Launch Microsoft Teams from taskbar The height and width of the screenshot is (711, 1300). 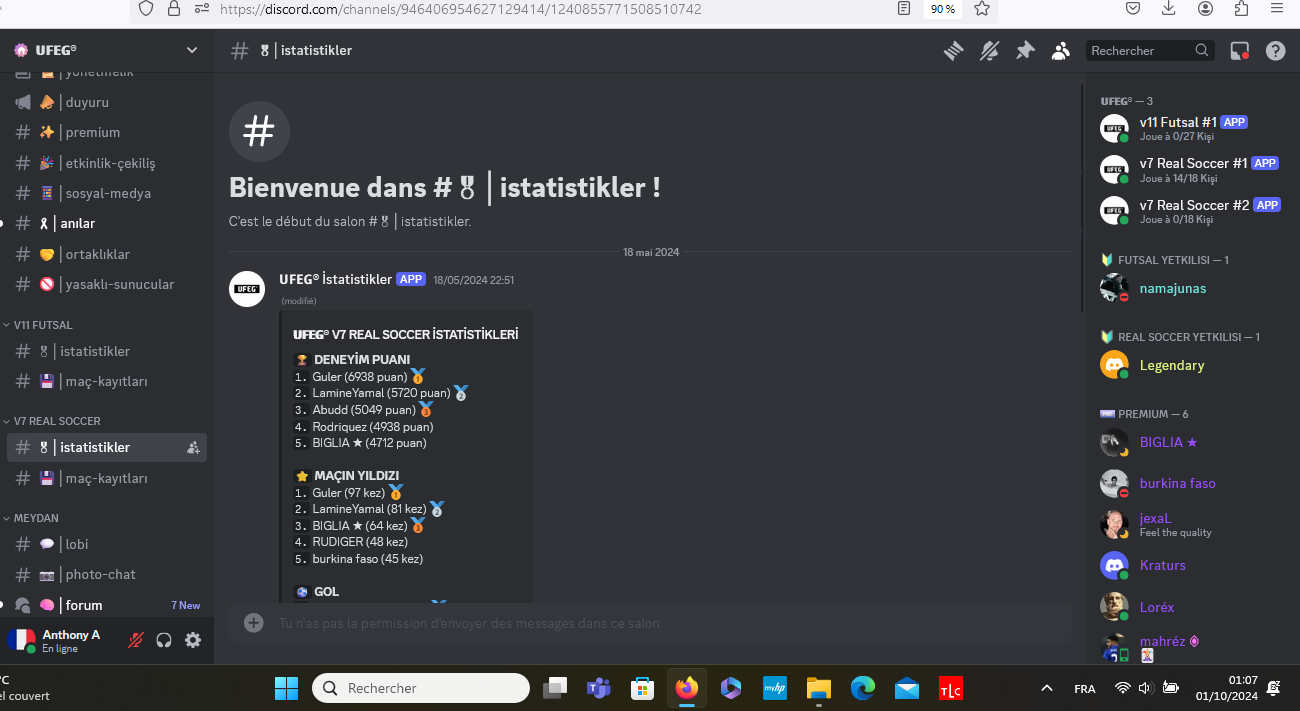599,688
